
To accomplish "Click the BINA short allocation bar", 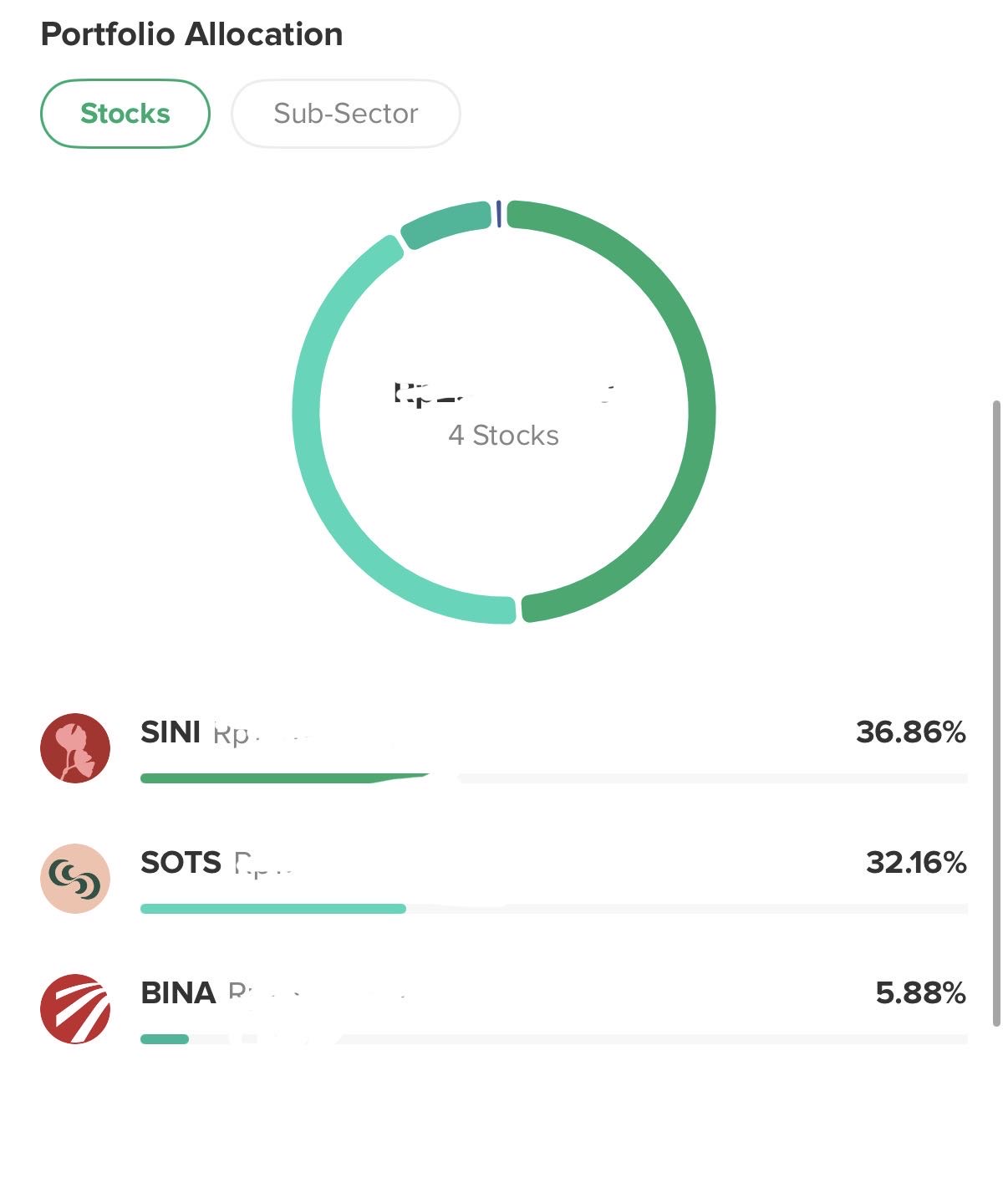I will tap(165, 1039).
